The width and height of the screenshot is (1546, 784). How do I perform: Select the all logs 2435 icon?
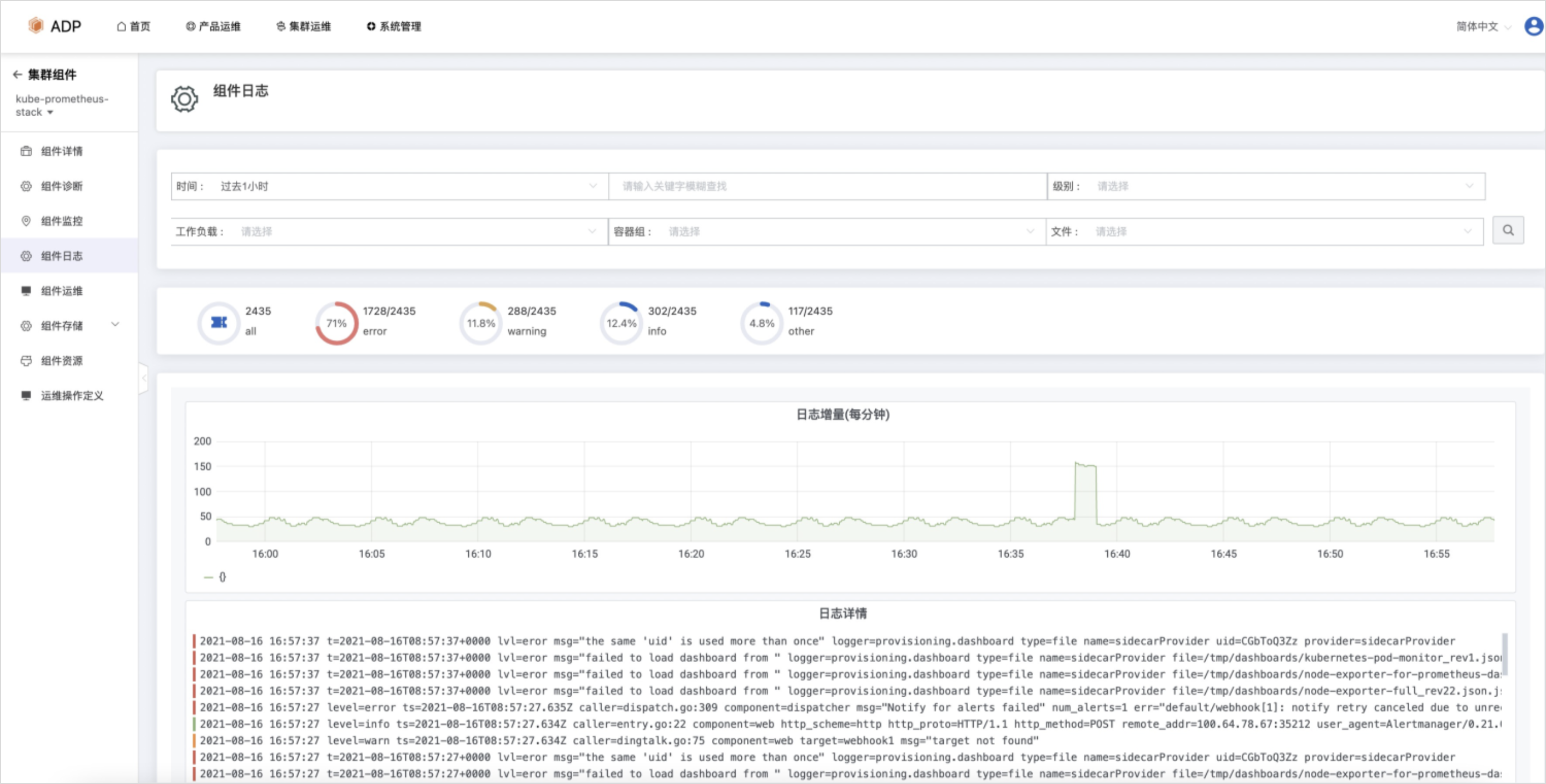click(219, 322)
